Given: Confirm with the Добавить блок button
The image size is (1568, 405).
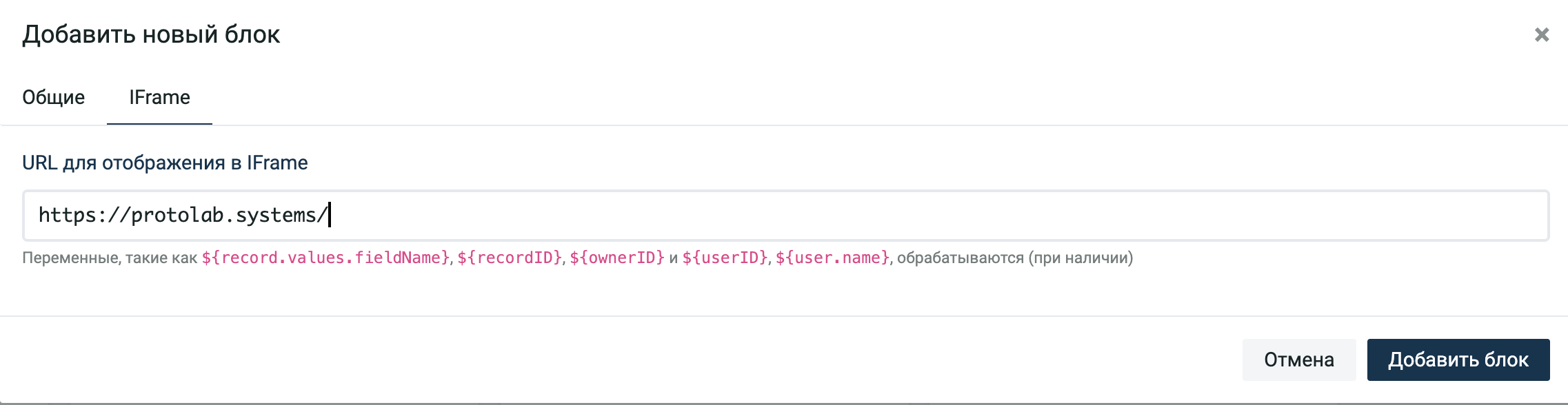Looking at the screenshot, I should pyautogui.click(x=1458, y=360).
